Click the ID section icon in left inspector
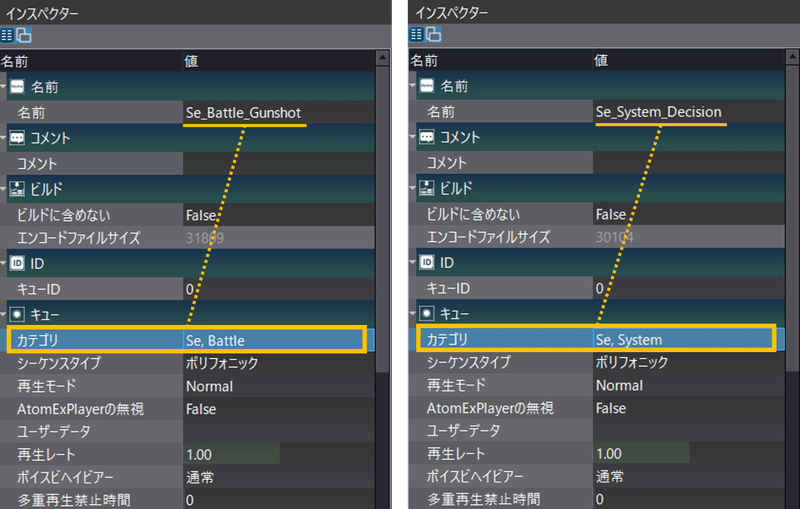800x509 pixels. coord(17,263)
